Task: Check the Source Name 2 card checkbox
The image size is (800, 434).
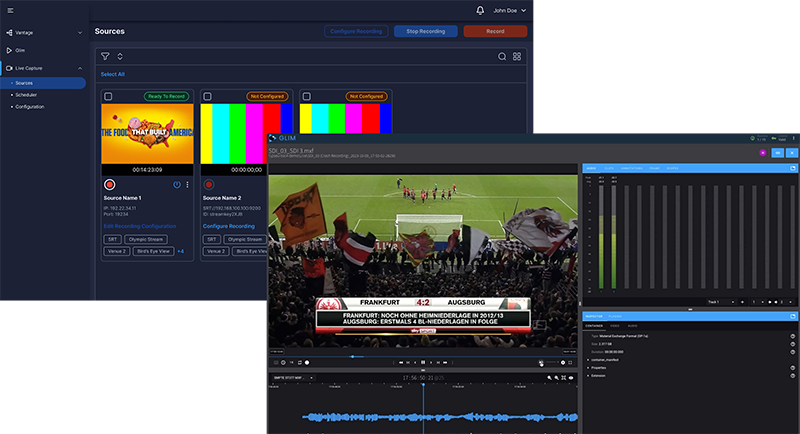Action: [x=207, y=96]
